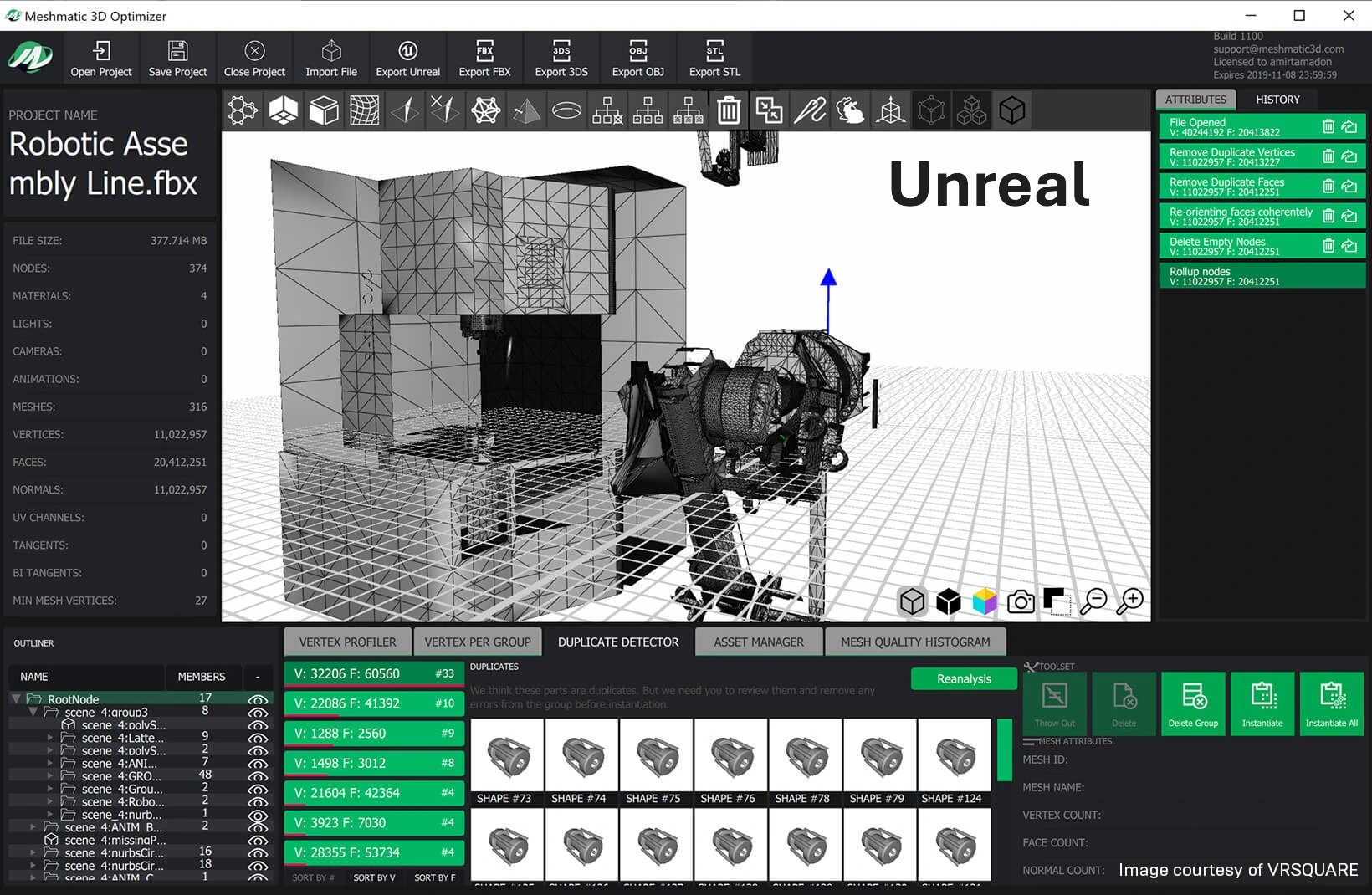The height and width of the screenshot is (895, 1372).
Task: Expand the scene_4:nurbsCir... node with 16 members
Action: tap(33, 853)
